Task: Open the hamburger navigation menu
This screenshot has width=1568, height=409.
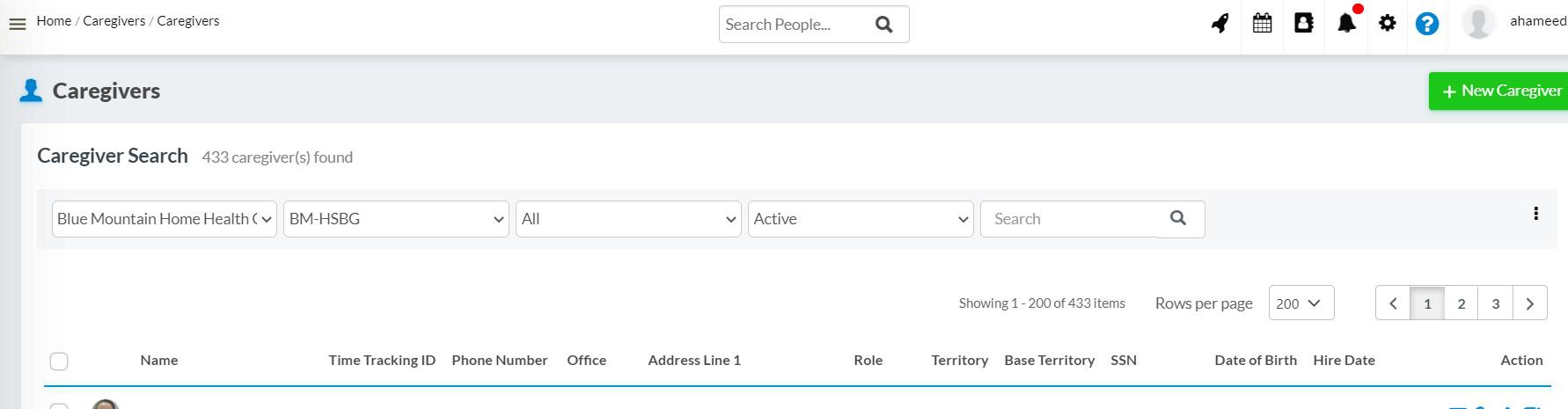Action: 18,25
